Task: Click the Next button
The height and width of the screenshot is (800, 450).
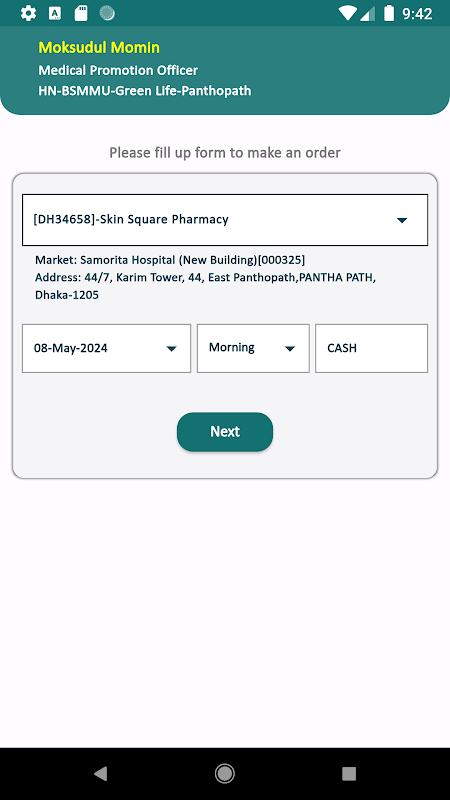Action: (225, 432)
